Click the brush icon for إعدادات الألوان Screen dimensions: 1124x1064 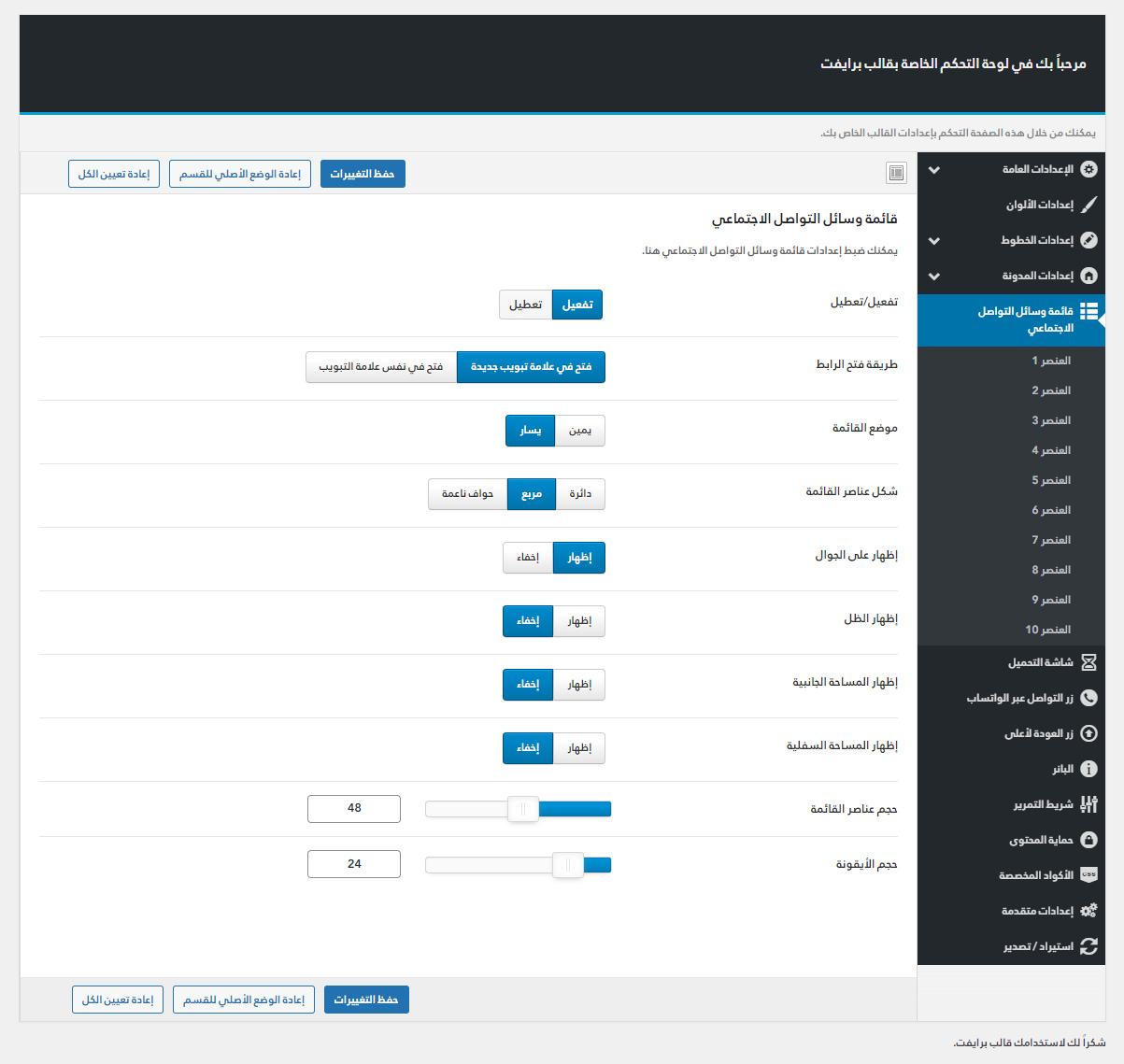pos(1088,205)
